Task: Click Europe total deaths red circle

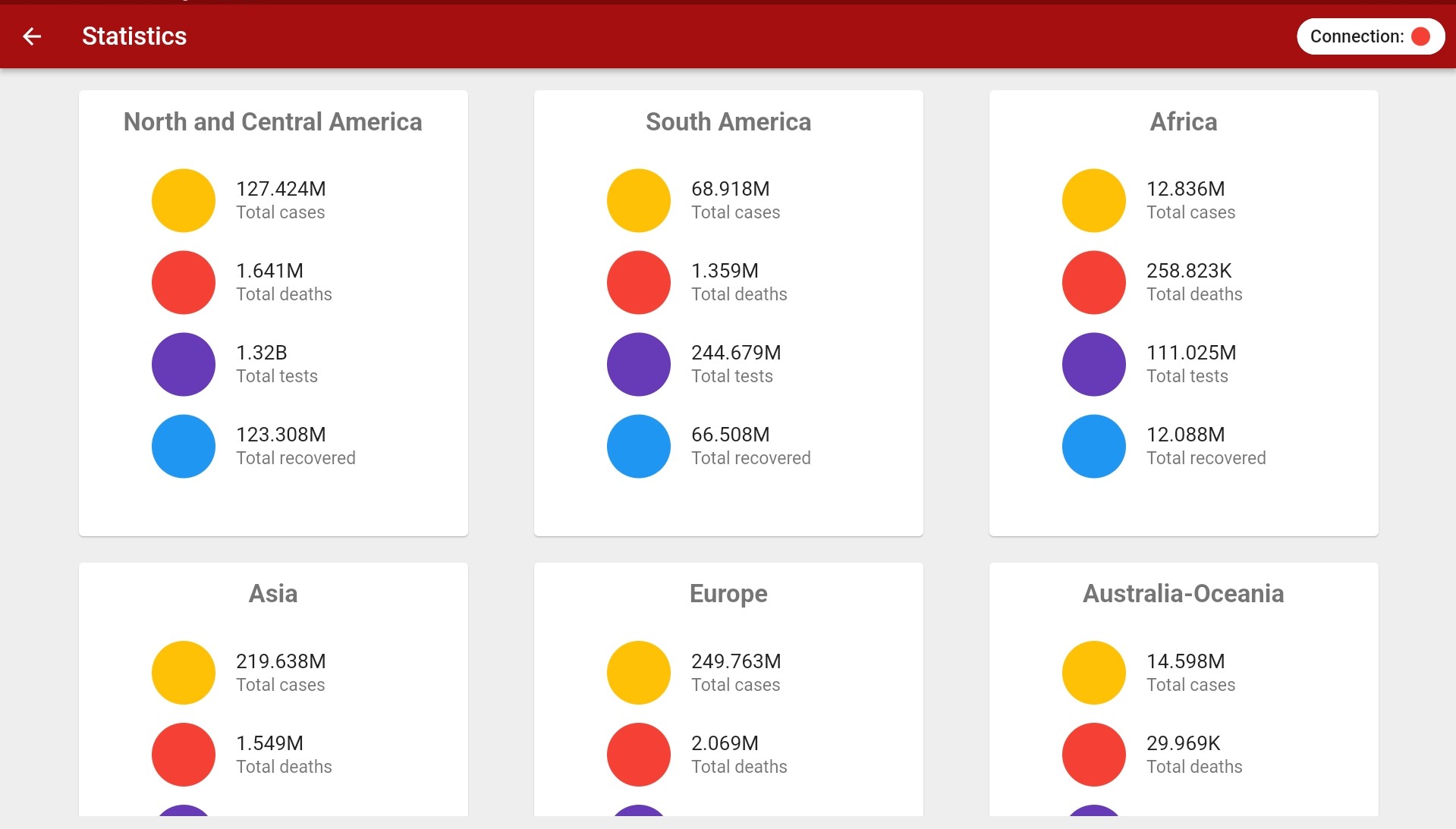Action: click(639, 755)
